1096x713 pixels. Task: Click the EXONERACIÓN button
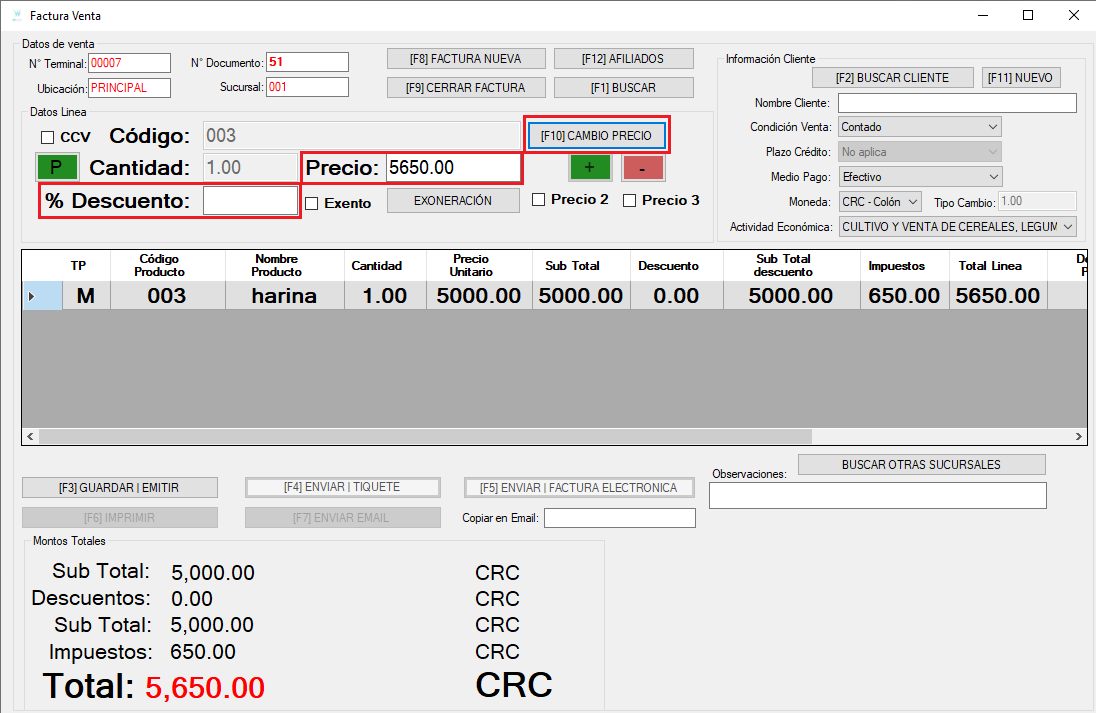453,201
